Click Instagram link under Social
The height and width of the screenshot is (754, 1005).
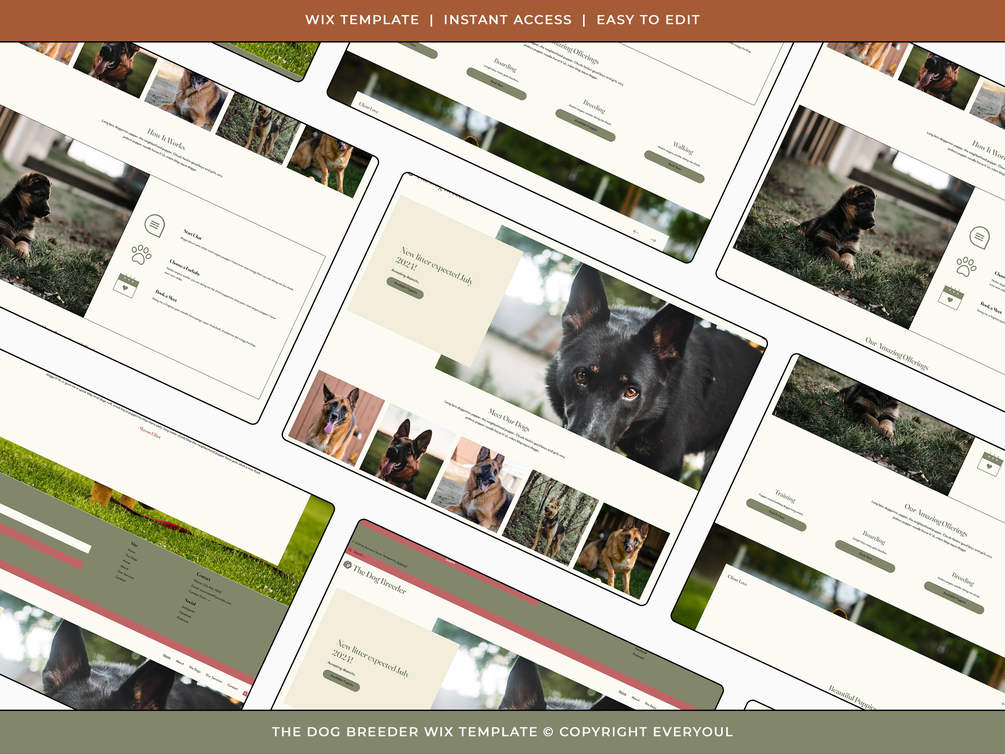[x=188, y=610]
